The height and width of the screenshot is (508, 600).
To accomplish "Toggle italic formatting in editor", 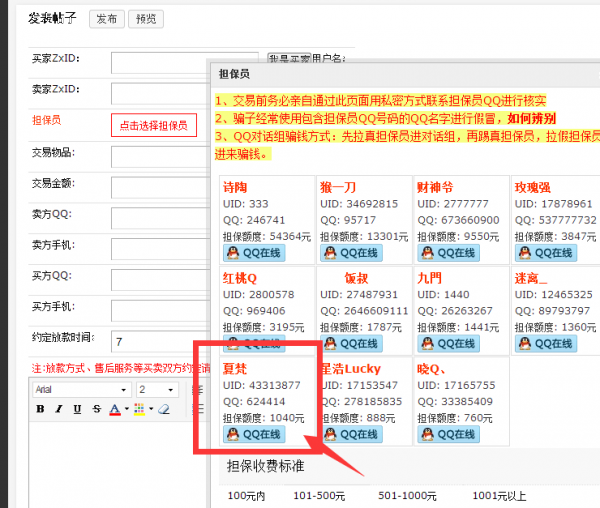I will tap(59, 409).
